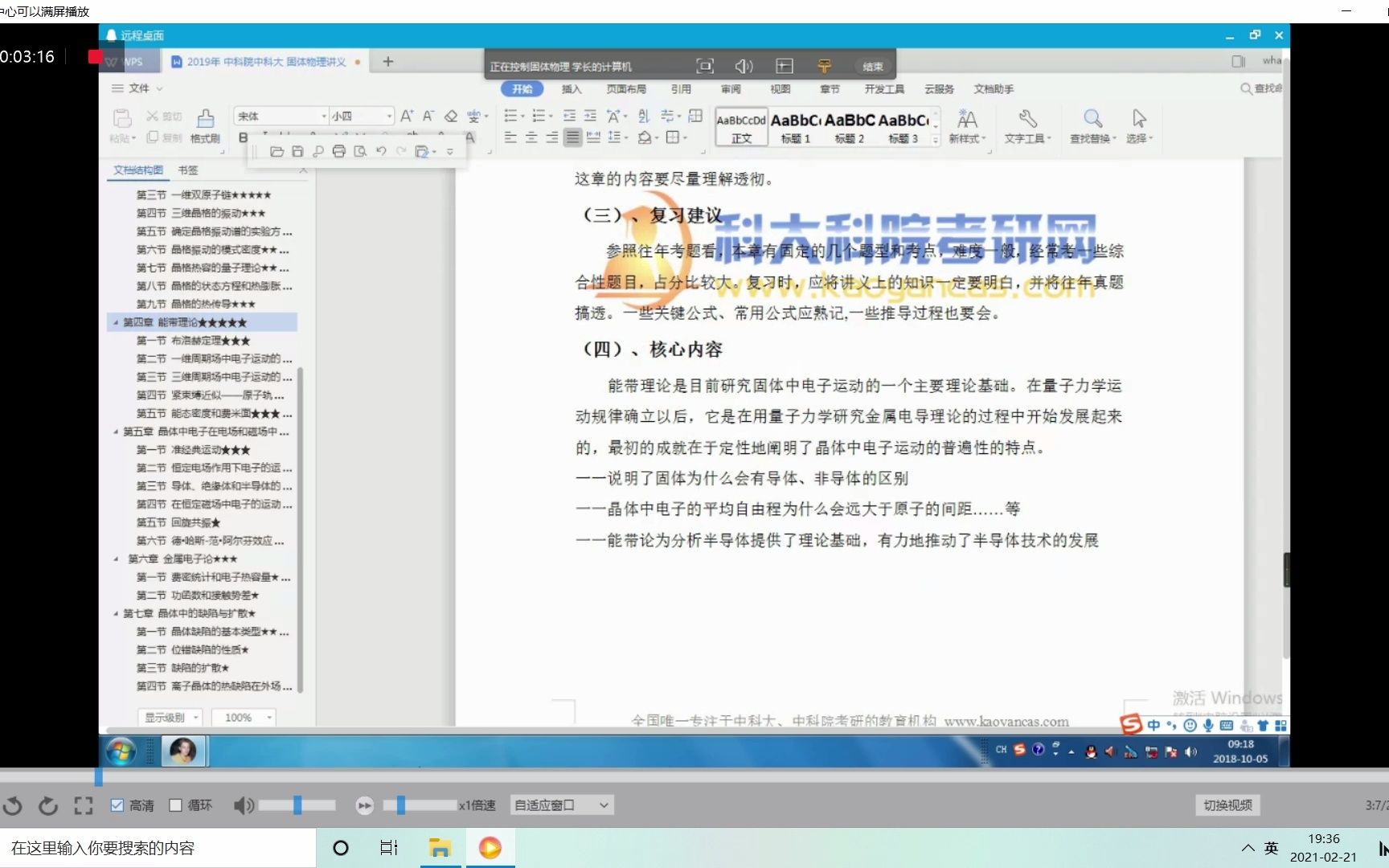Select outline item 第五节 回旋共振

[178, 523]
